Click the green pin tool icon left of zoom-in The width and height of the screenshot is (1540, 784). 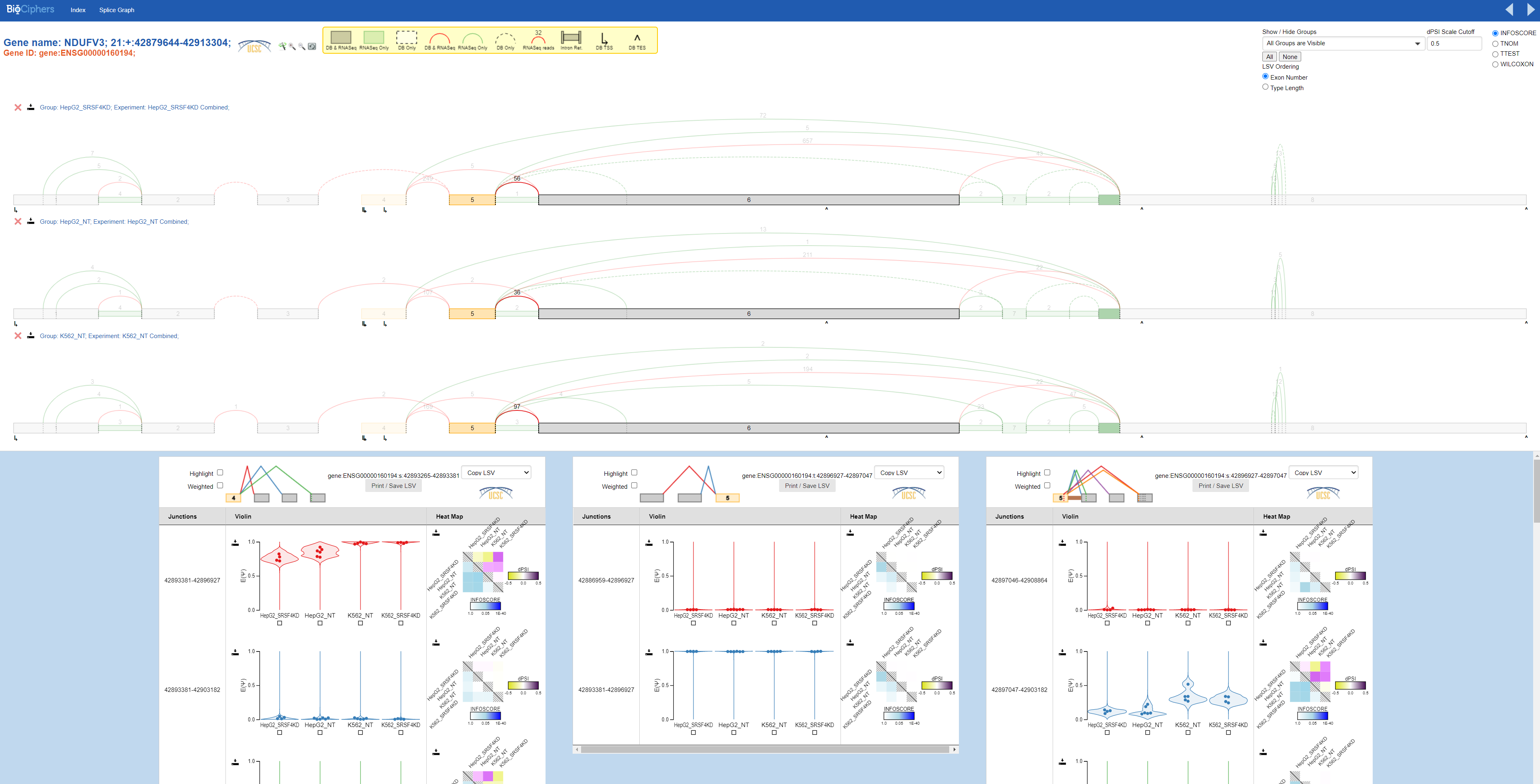pyautogui.click(x=283, y=46)
